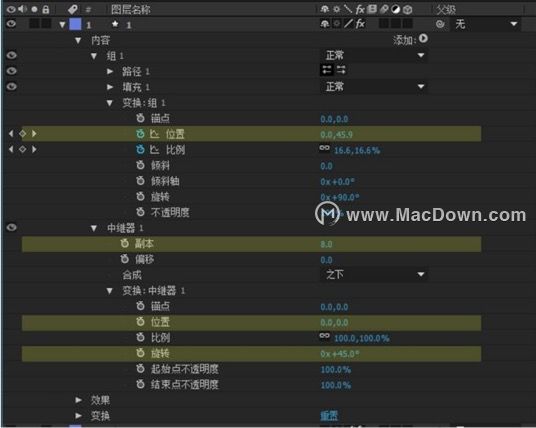Expand the 效果 section
This screenshot has width=536, height=428.
pos(78,400)
